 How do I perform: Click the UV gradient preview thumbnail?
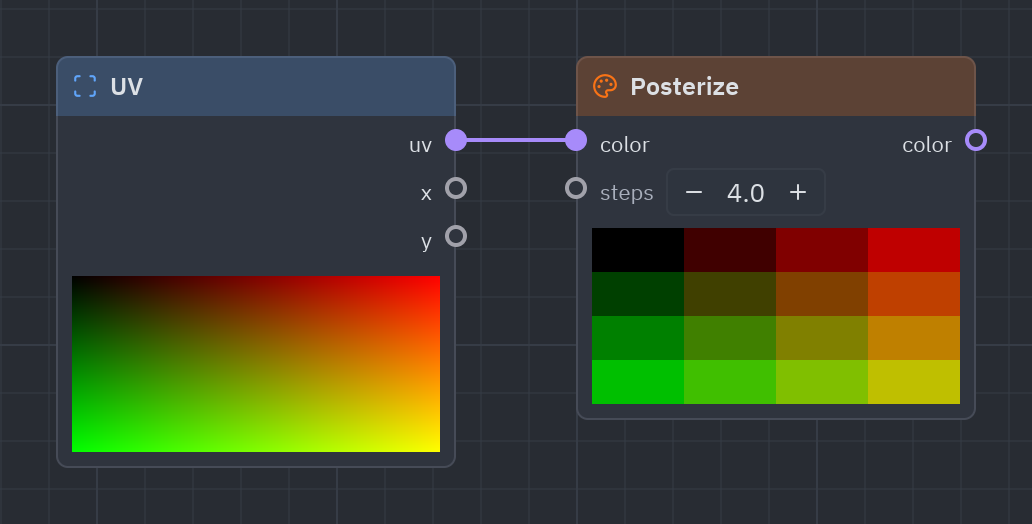pyautogui.click(x=256, y=364)
